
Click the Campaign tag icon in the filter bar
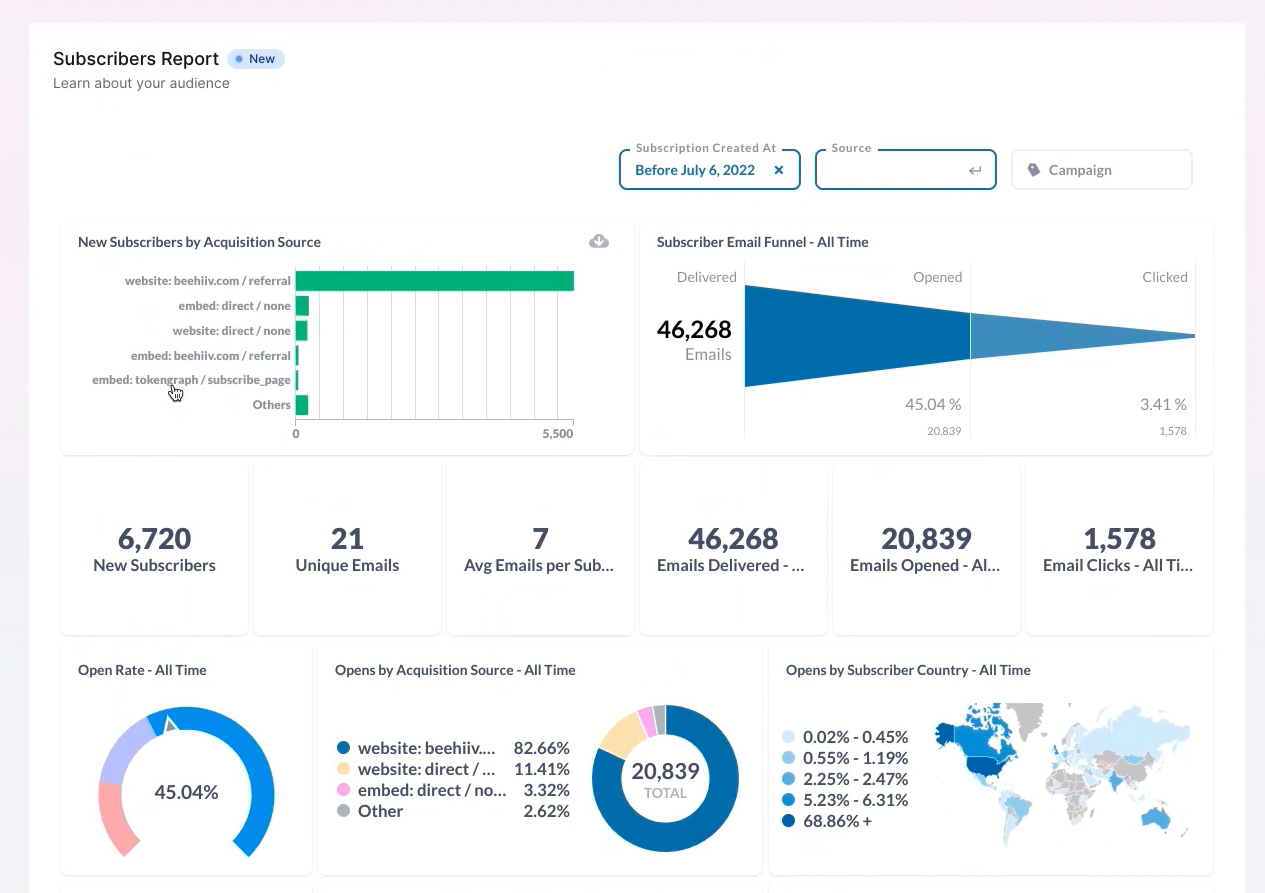pos(1033,169)
